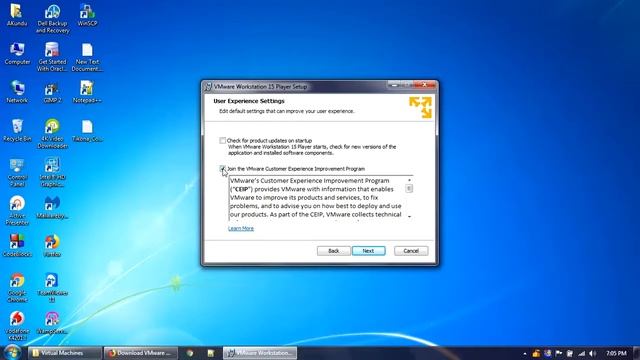Cancel the VMware Player setup
Viewport: 640px width, 360px height.
411,251
